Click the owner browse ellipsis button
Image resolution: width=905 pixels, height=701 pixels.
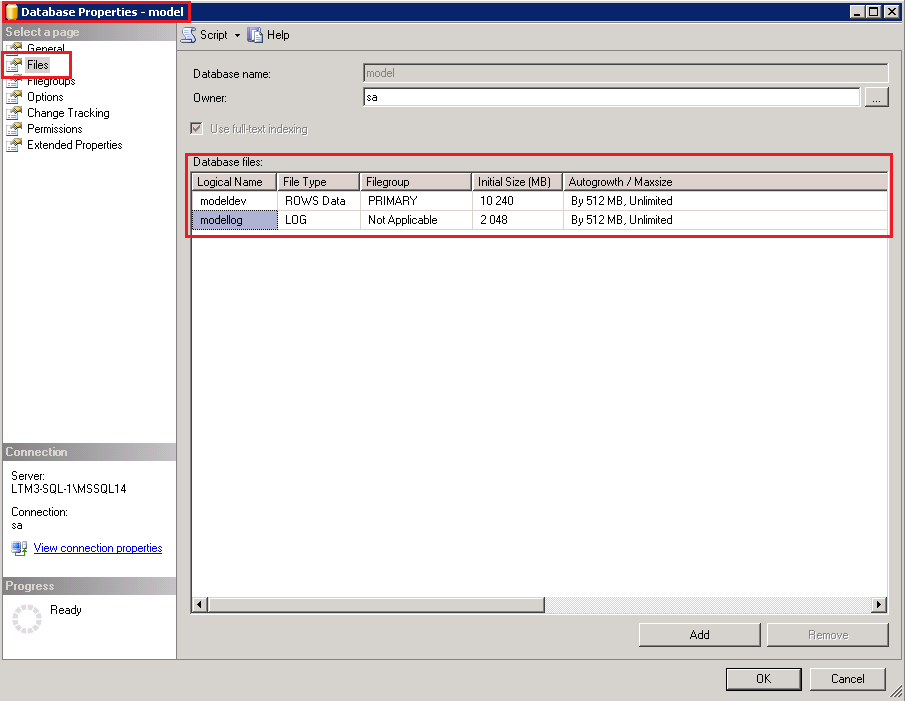(x=876, y=98)
